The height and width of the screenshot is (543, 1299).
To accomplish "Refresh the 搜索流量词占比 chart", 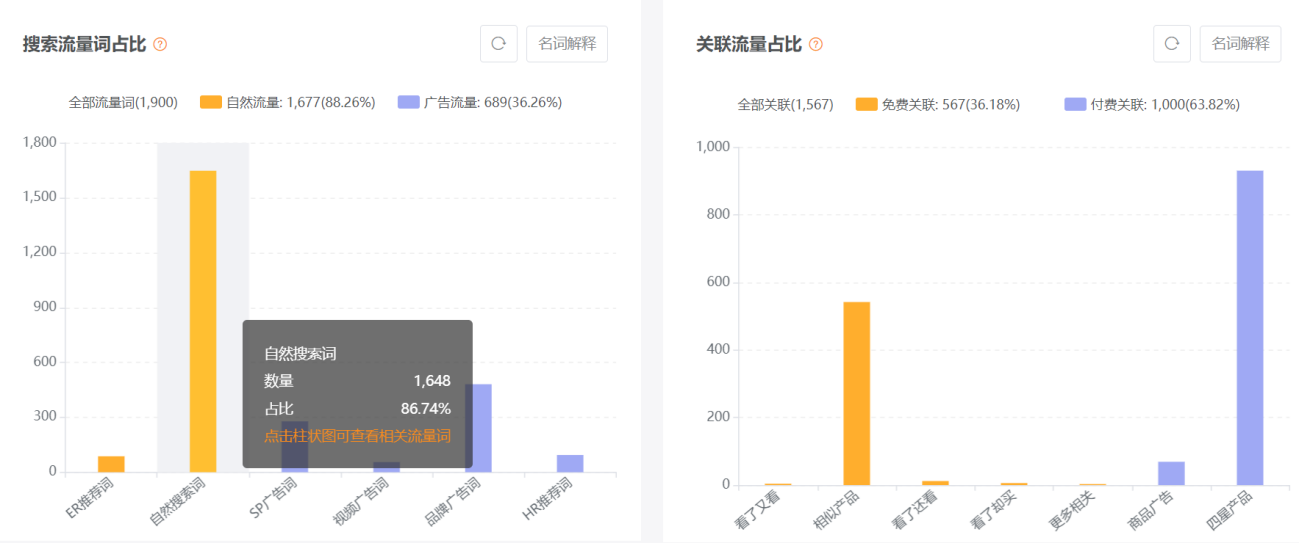I will coord(498,44).
